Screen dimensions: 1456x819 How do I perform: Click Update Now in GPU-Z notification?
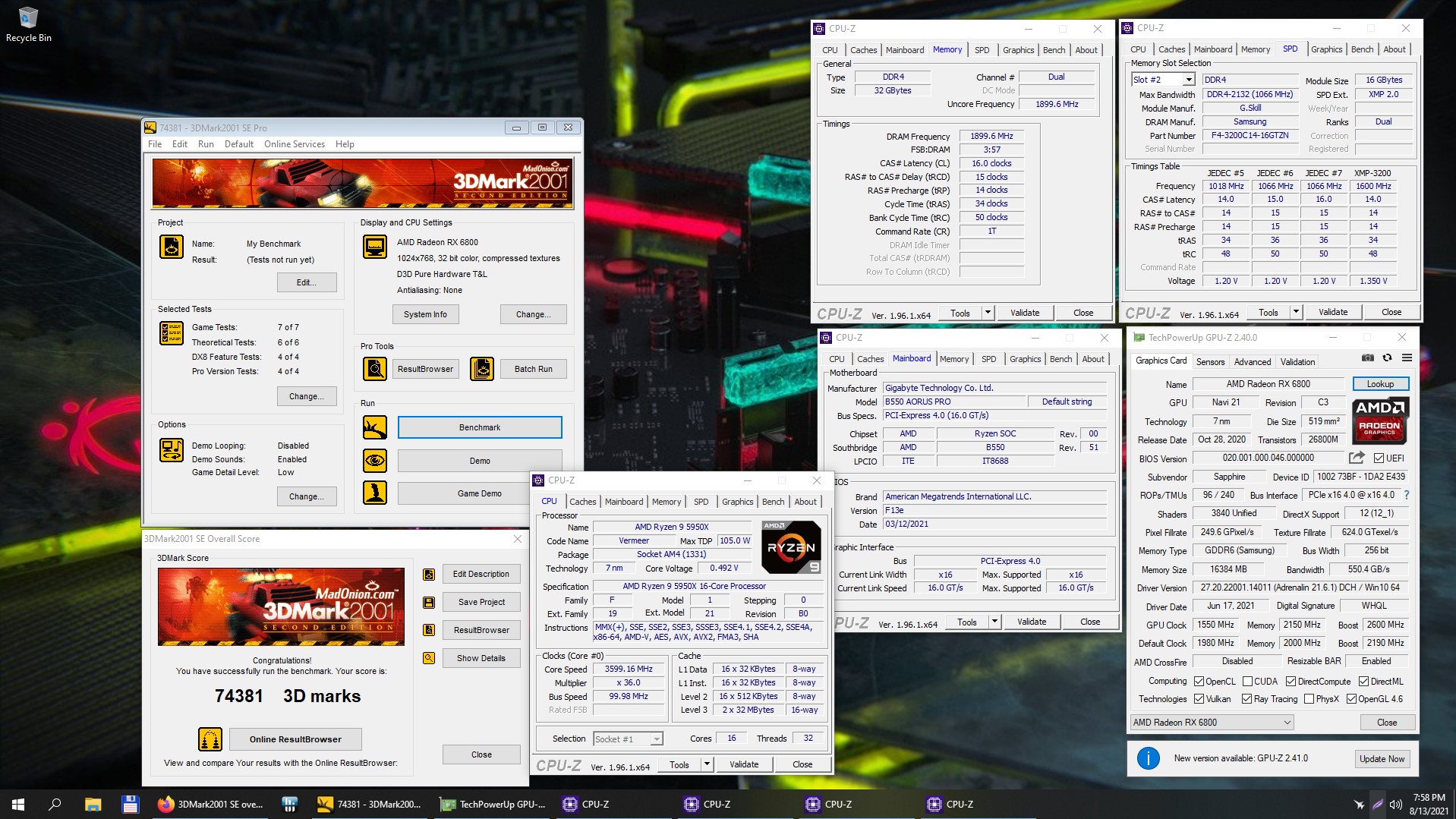pos(1382,758)
